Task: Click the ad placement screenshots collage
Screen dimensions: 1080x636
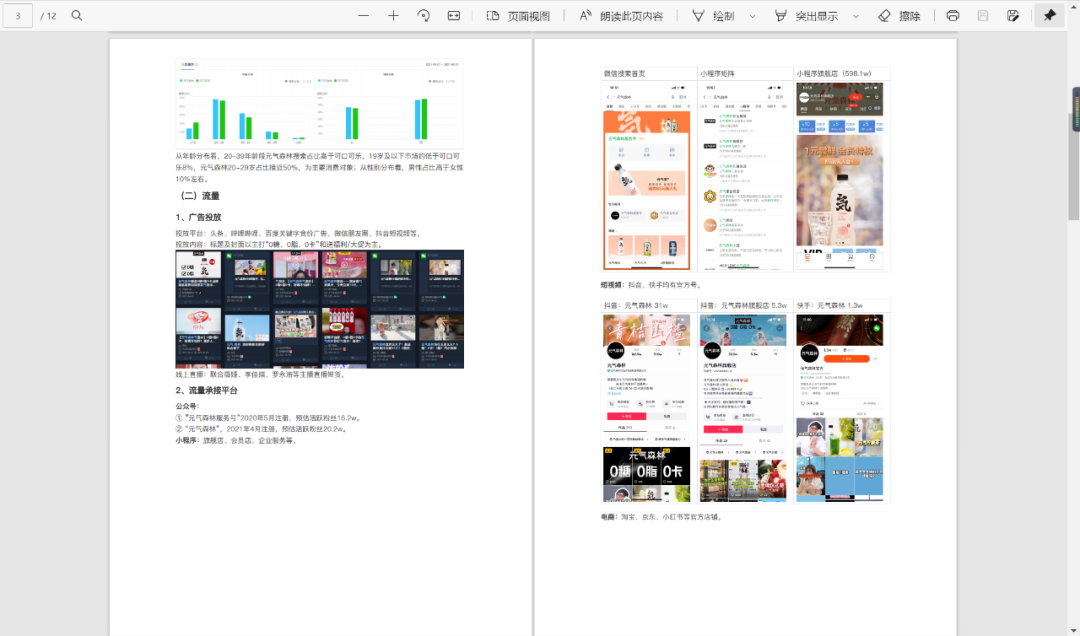Action: (x=320, y=309)
